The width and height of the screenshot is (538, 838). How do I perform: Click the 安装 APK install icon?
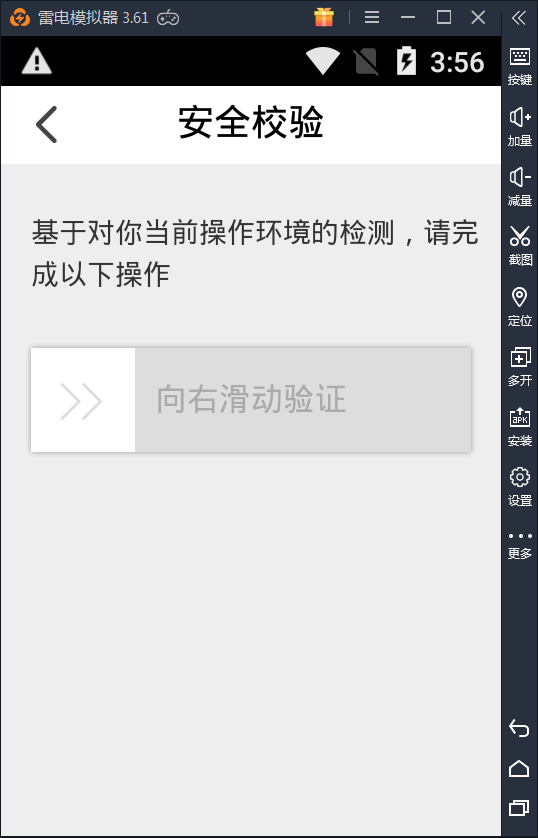[519, 426]
